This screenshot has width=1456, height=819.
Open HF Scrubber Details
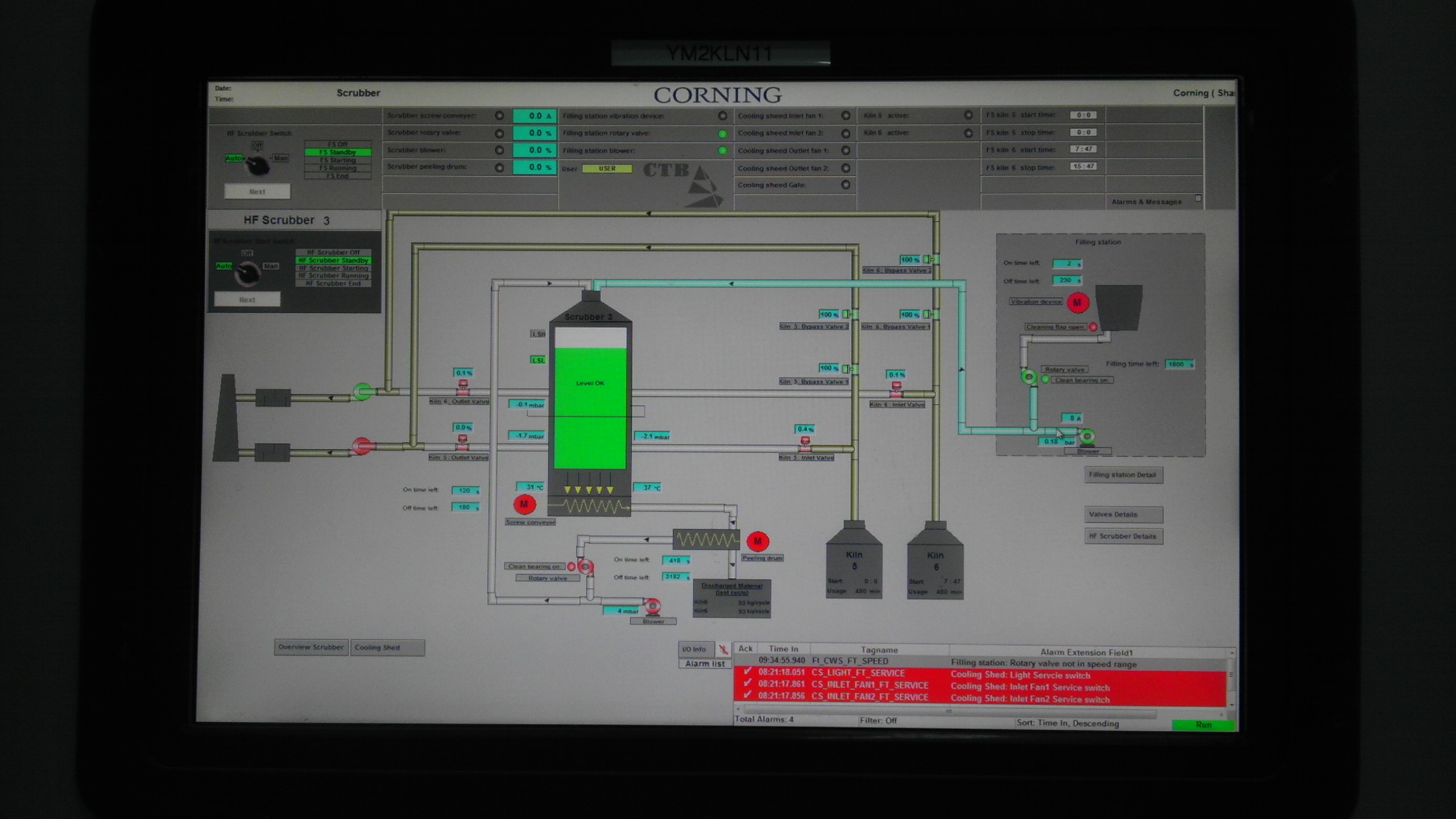point(1123,536)
